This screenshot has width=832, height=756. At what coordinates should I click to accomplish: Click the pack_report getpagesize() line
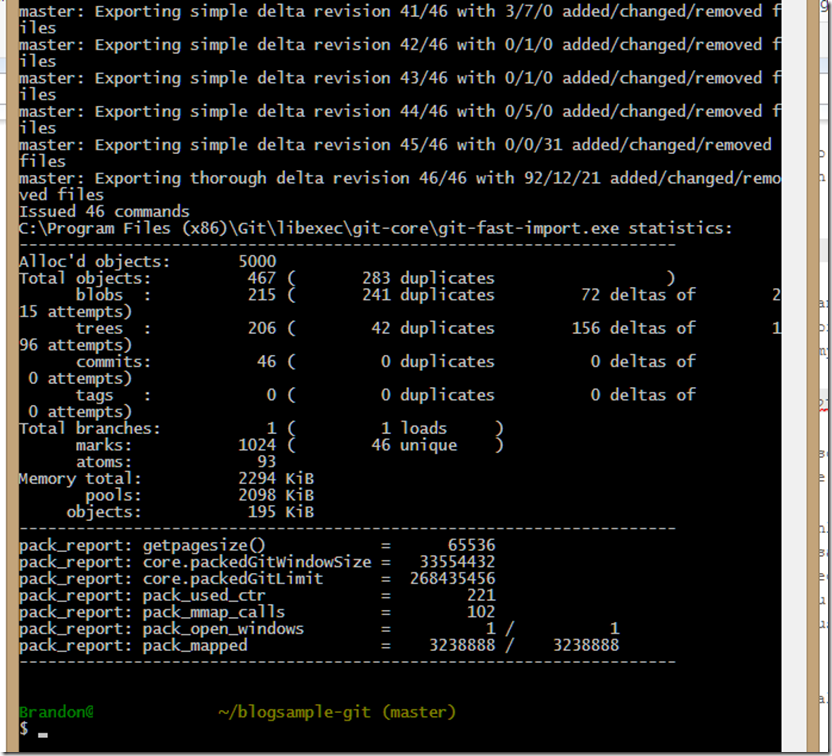click(x=257, y=545)
